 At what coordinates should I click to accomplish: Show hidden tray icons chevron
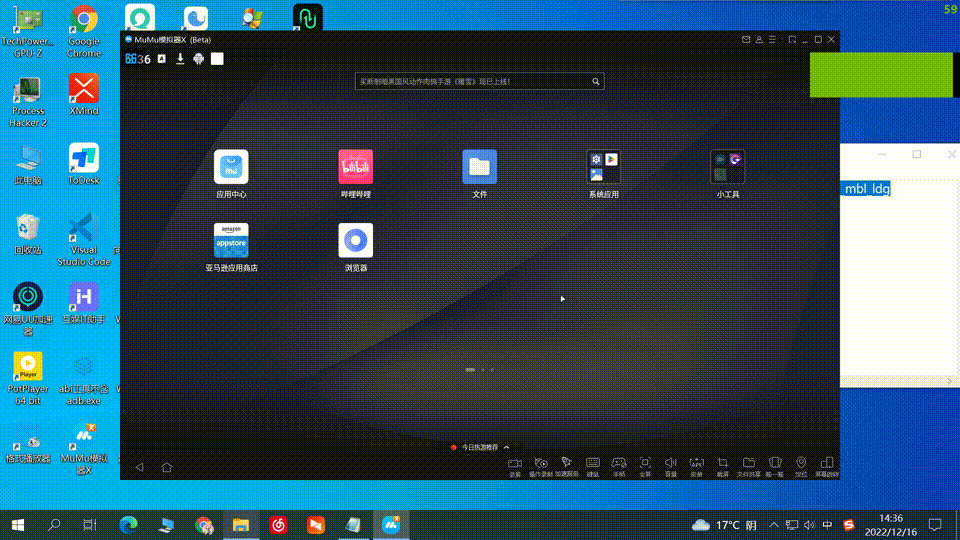774,525
